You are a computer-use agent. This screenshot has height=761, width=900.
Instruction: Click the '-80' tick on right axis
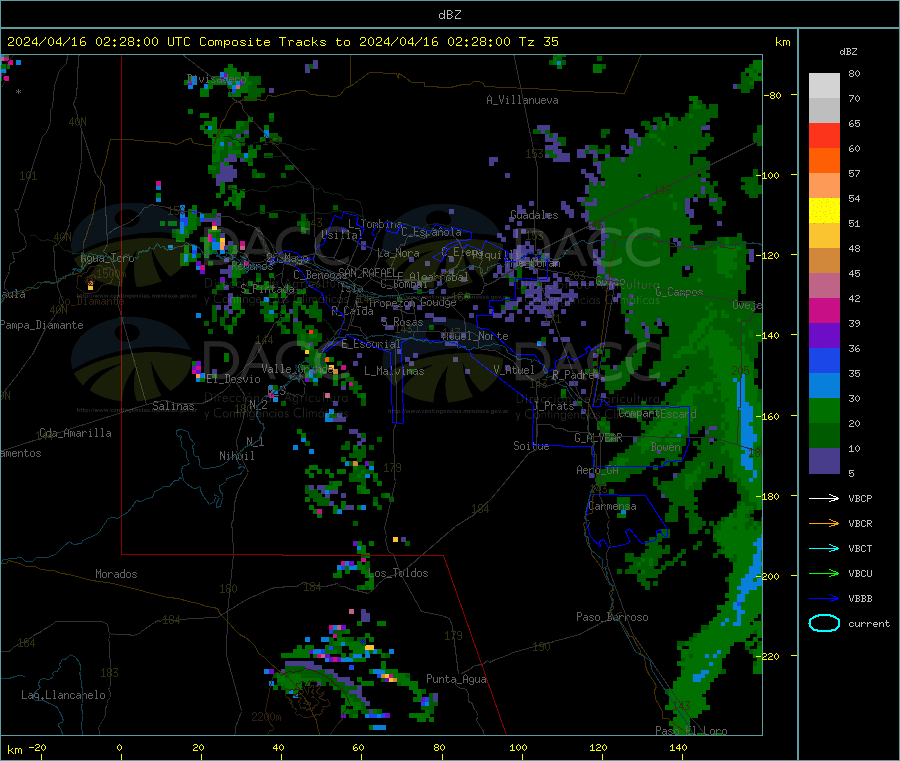(773, 95)
